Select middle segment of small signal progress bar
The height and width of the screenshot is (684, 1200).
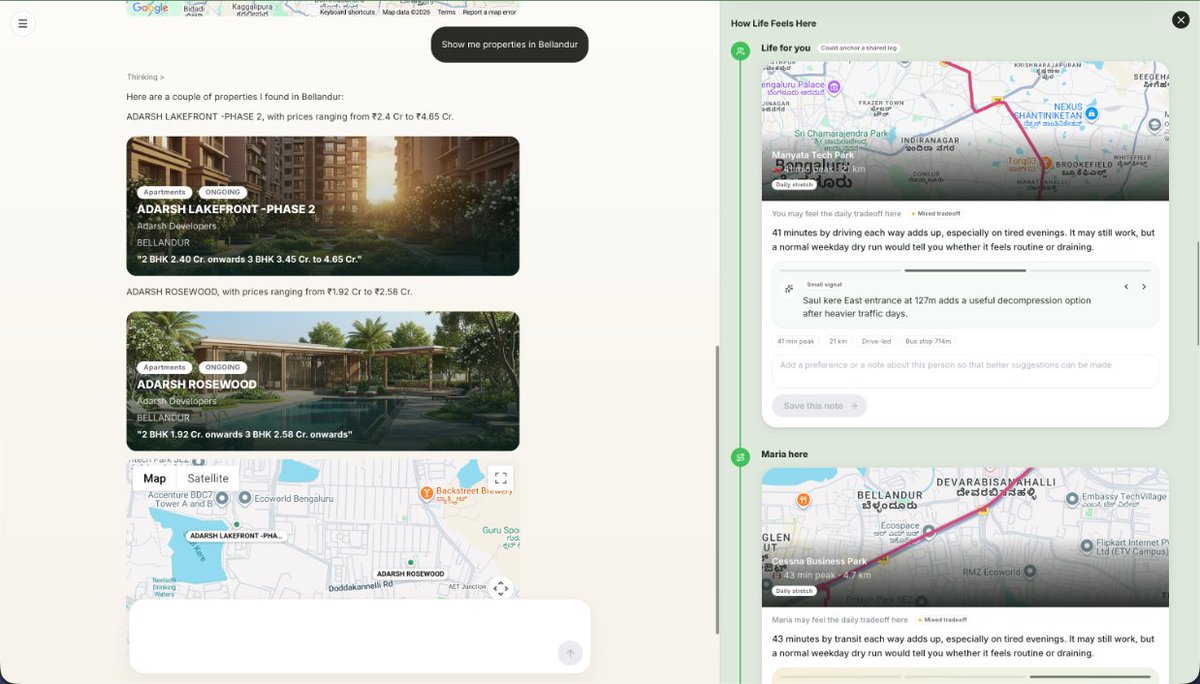pyautogui.click(x=965, y=270)
